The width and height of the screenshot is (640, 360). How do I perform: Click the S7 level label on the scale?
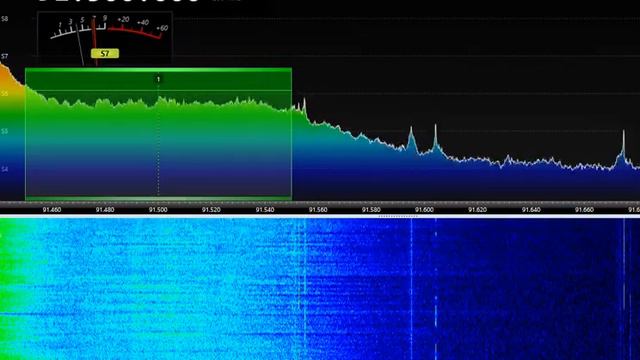click(x=4, y=56)
